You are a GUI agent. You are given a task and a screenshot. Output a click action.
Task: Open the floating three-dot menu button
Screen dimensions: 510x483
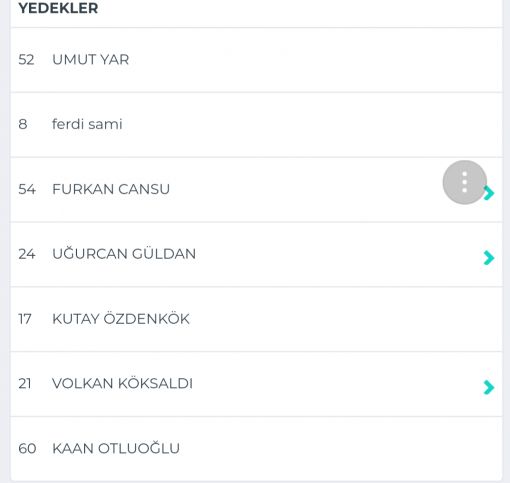click(x=465, y=182)
